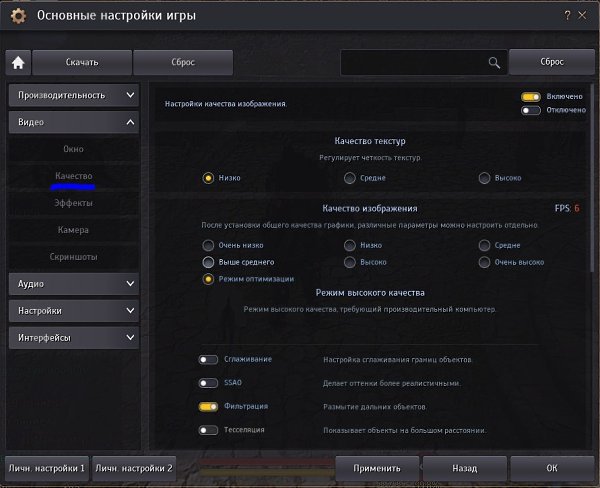Screen dimensions: 600x488
Task: Open the Камера settings item
Action: pos(73,230)
